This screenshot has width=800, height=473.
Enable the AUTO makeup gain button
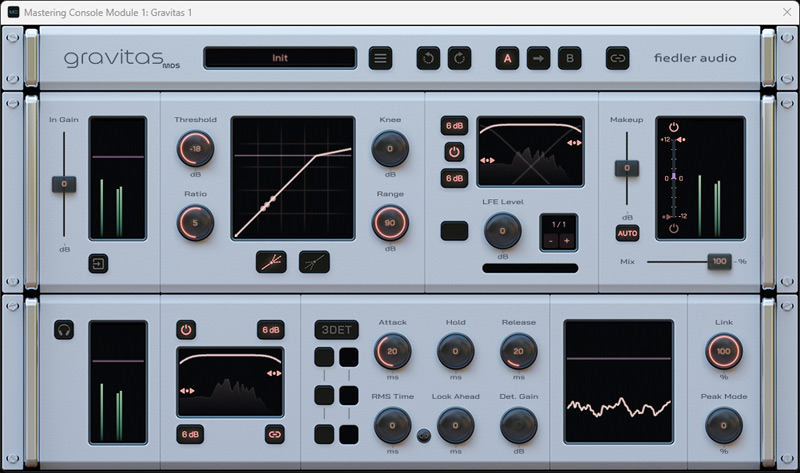627,234
